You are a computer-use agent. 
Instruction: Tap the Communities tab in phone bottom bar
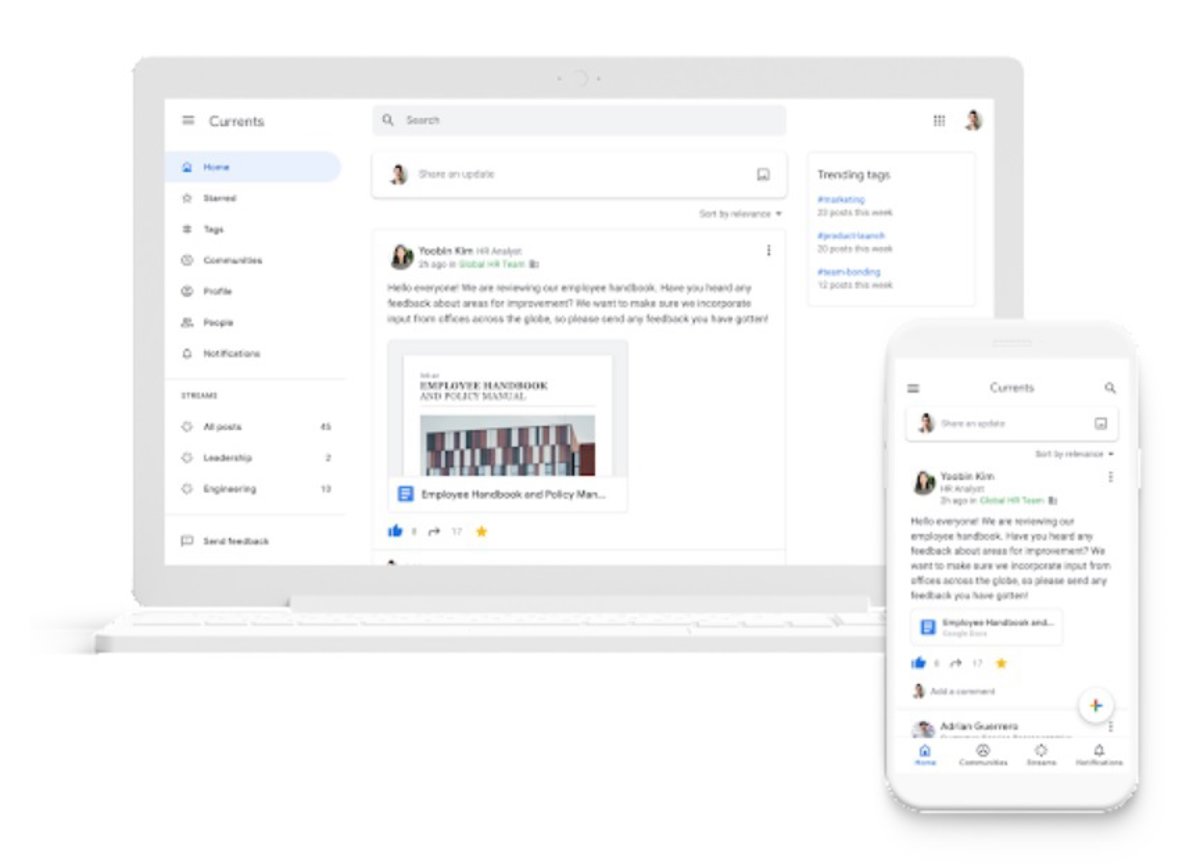point(983,754)
